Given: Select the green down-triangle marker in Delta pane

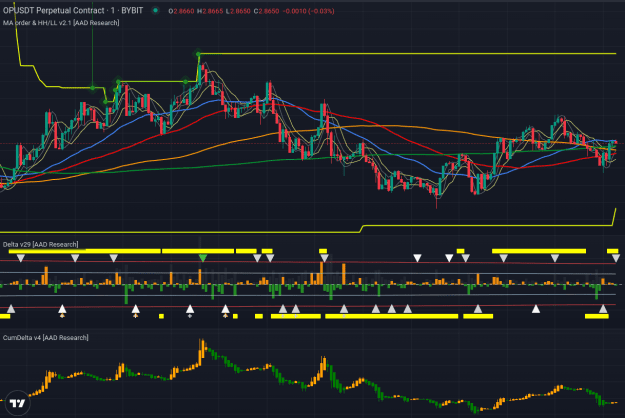Looking at the screenshot, I should click(203, 258).
